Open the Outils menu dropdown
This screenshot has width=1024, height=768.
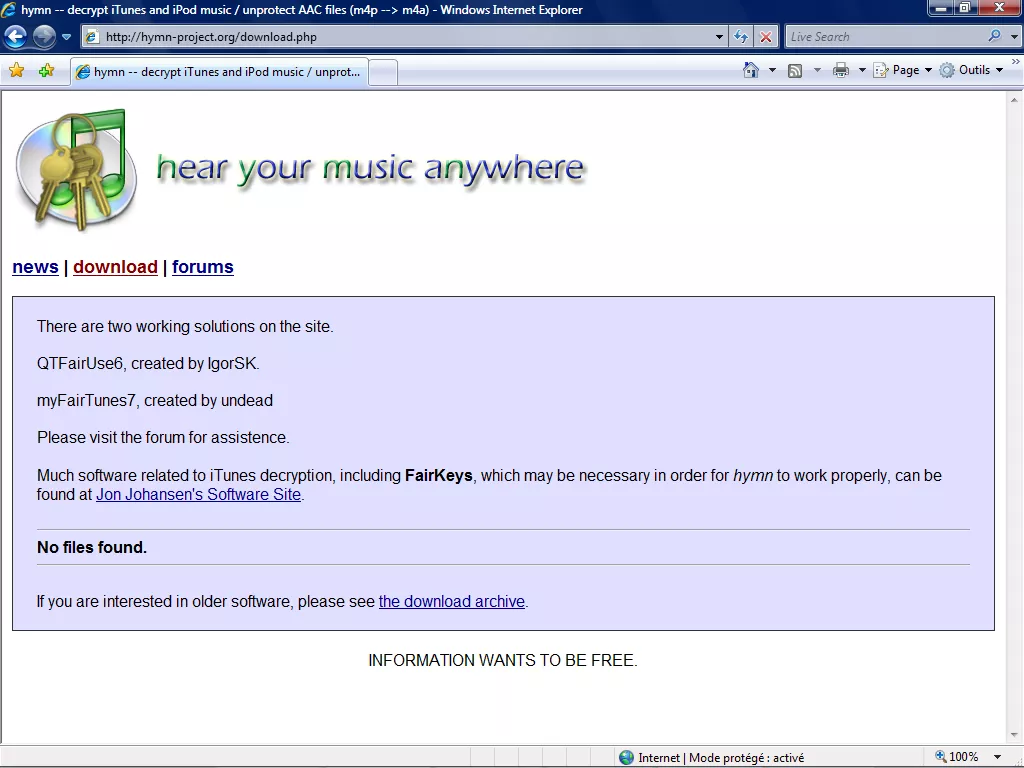tap(972, 70)
